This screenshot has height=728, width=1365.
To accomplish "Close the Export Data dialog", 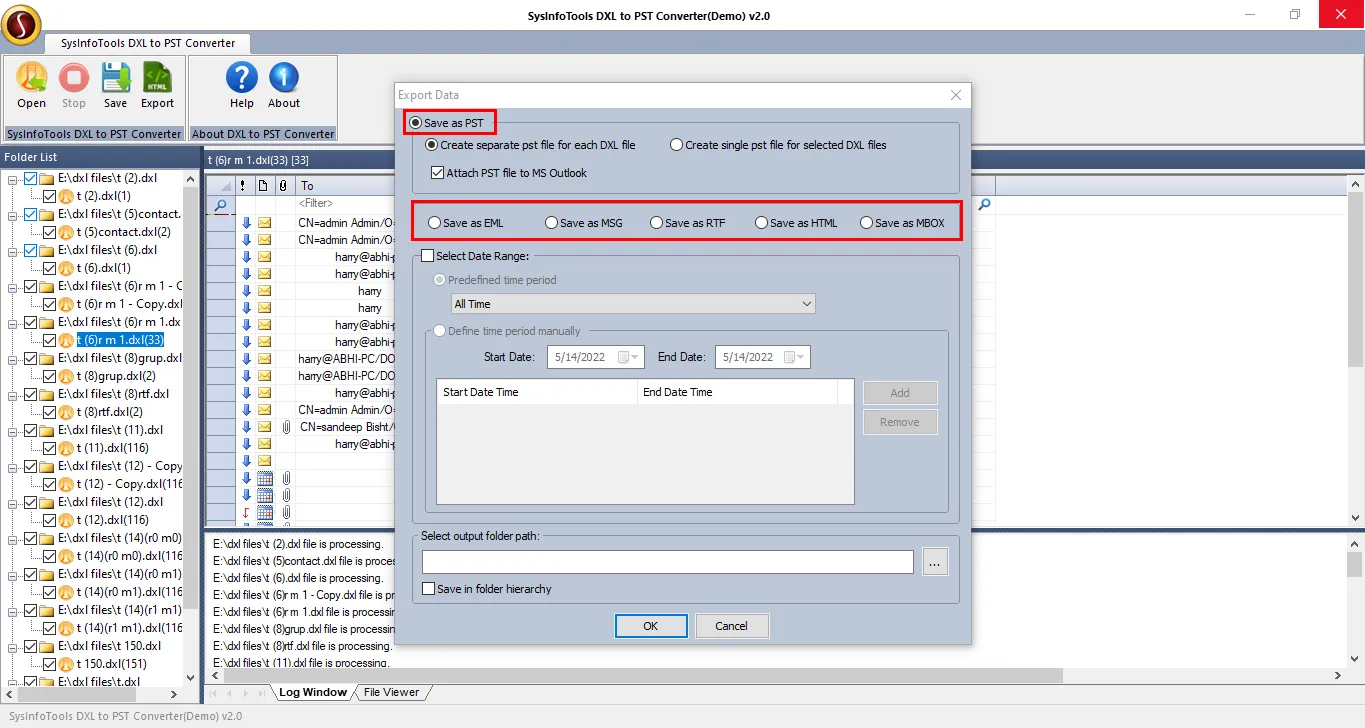I will [956, 95].
